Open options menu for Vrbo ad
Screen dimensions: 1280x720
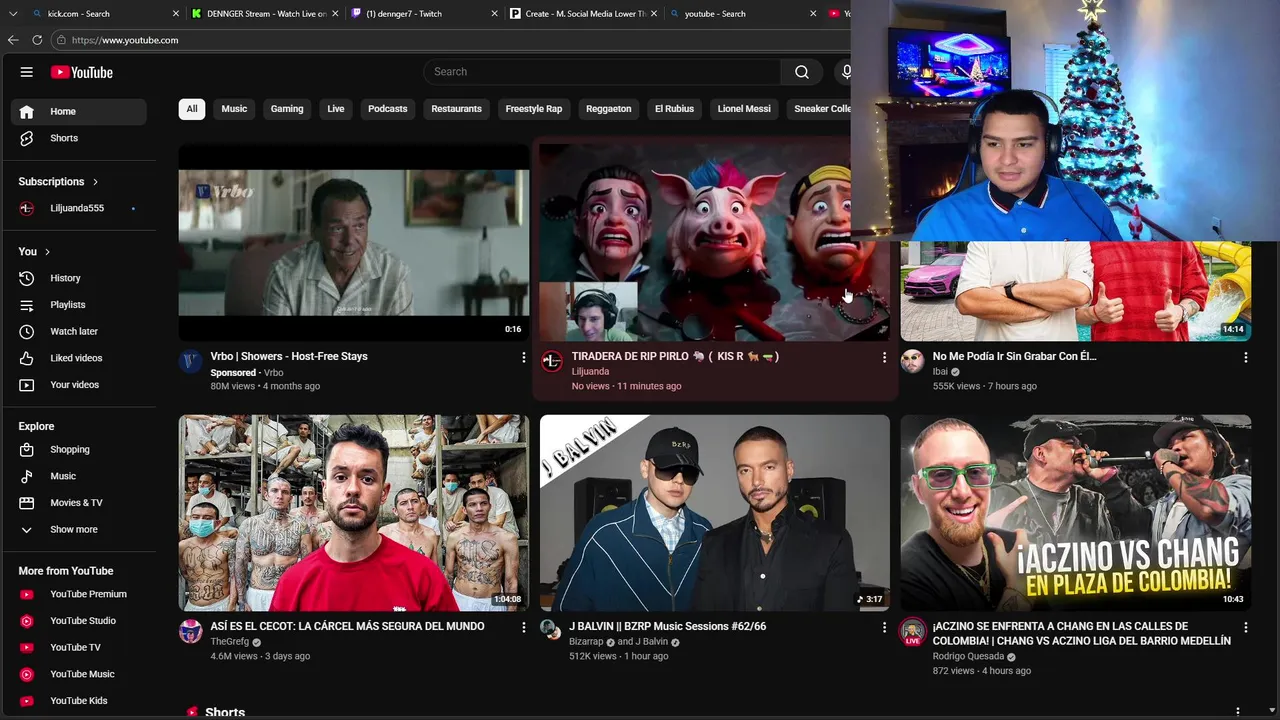(523, 357)
